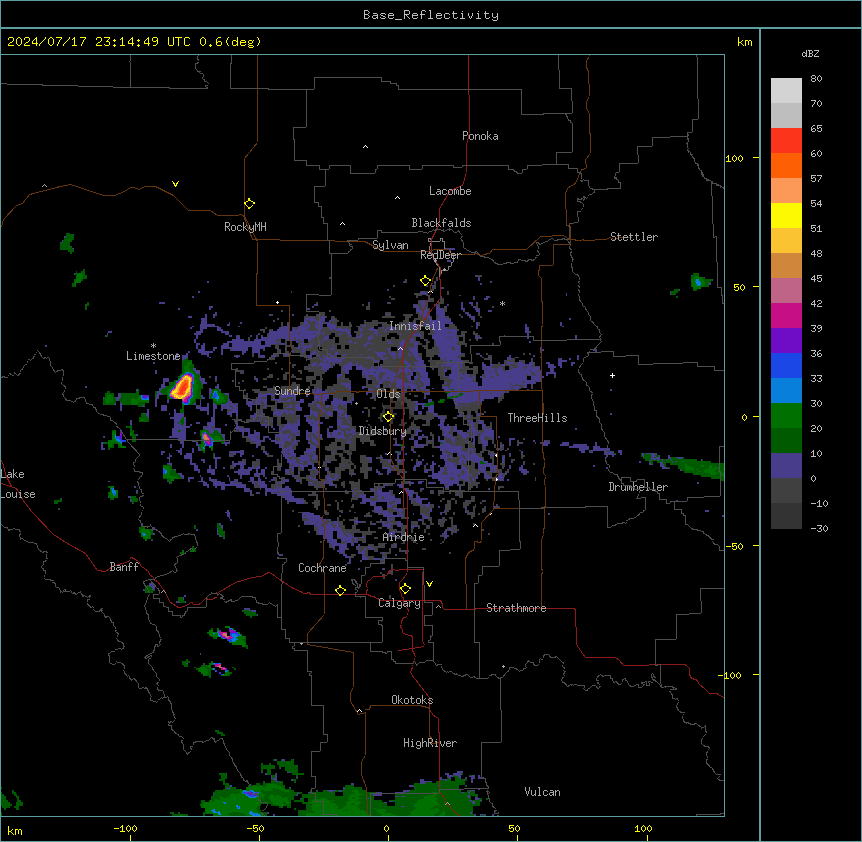
Task: Click the yellow diamond marker below Olds
Action: 388,416
